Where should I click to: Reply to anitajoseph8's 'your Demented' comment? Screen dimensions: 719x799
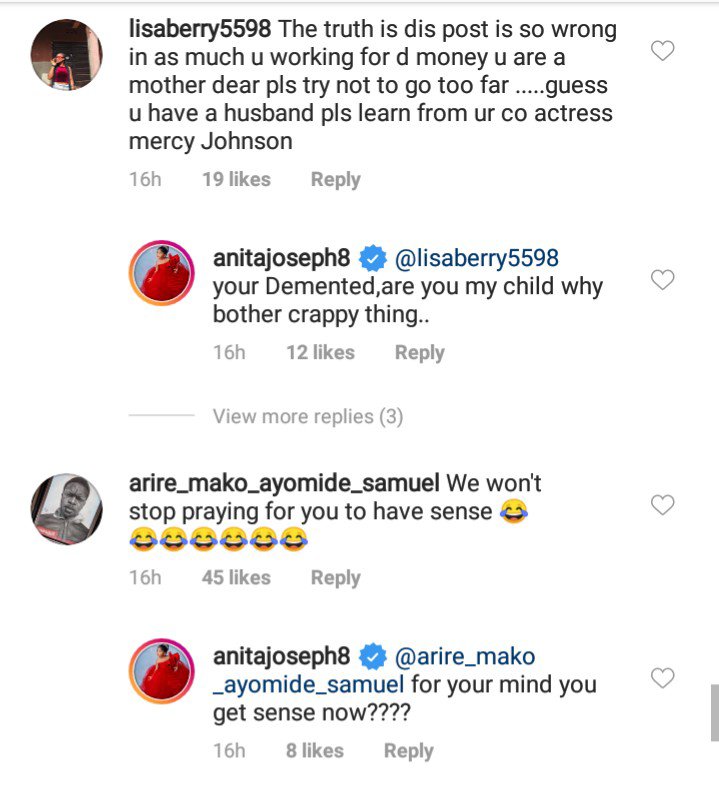coord(419,353)
